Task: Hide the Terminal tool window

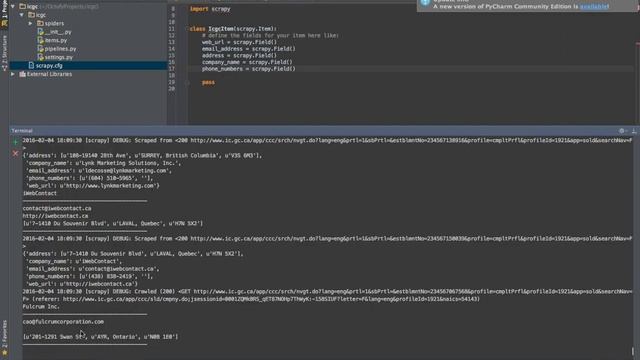Action: [634, 131]
